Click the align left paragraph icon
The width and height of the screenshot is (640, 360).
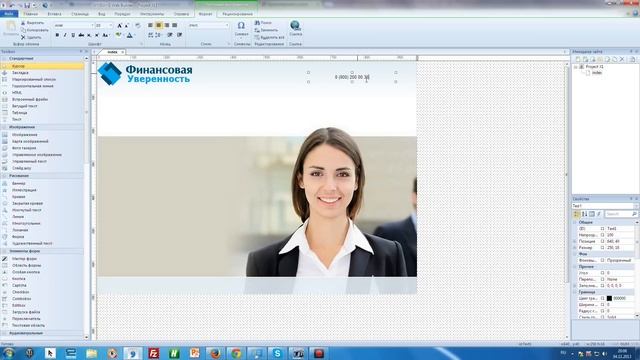click(150, 25)
